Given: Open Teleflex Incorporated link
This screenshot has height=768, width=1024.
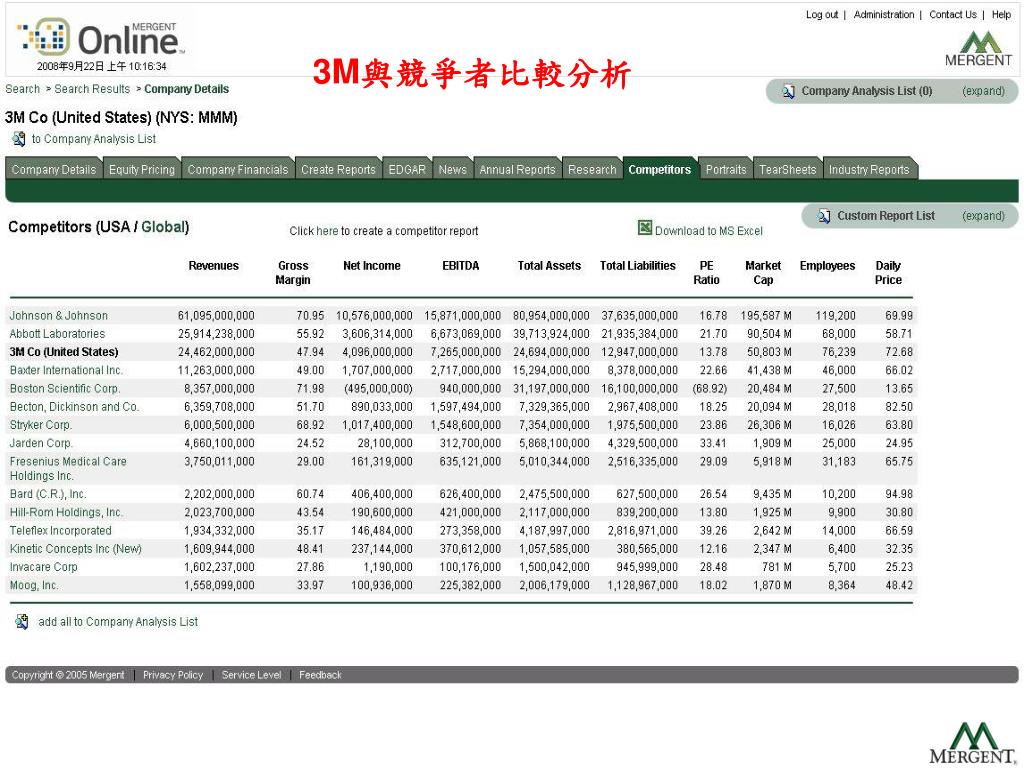Looking at the screenshot, I should point(61,531).
